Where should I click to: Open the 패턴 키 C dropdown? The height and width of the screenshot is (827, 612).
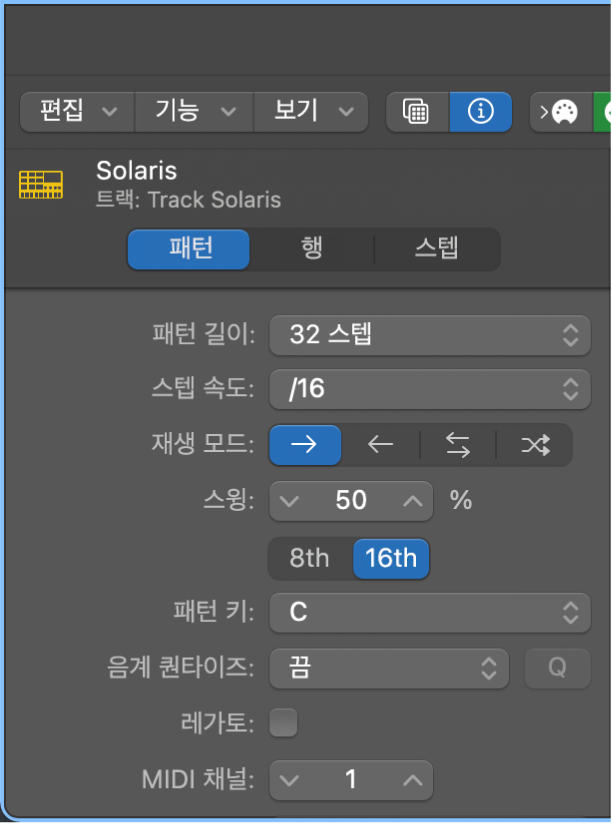(430, 613)
